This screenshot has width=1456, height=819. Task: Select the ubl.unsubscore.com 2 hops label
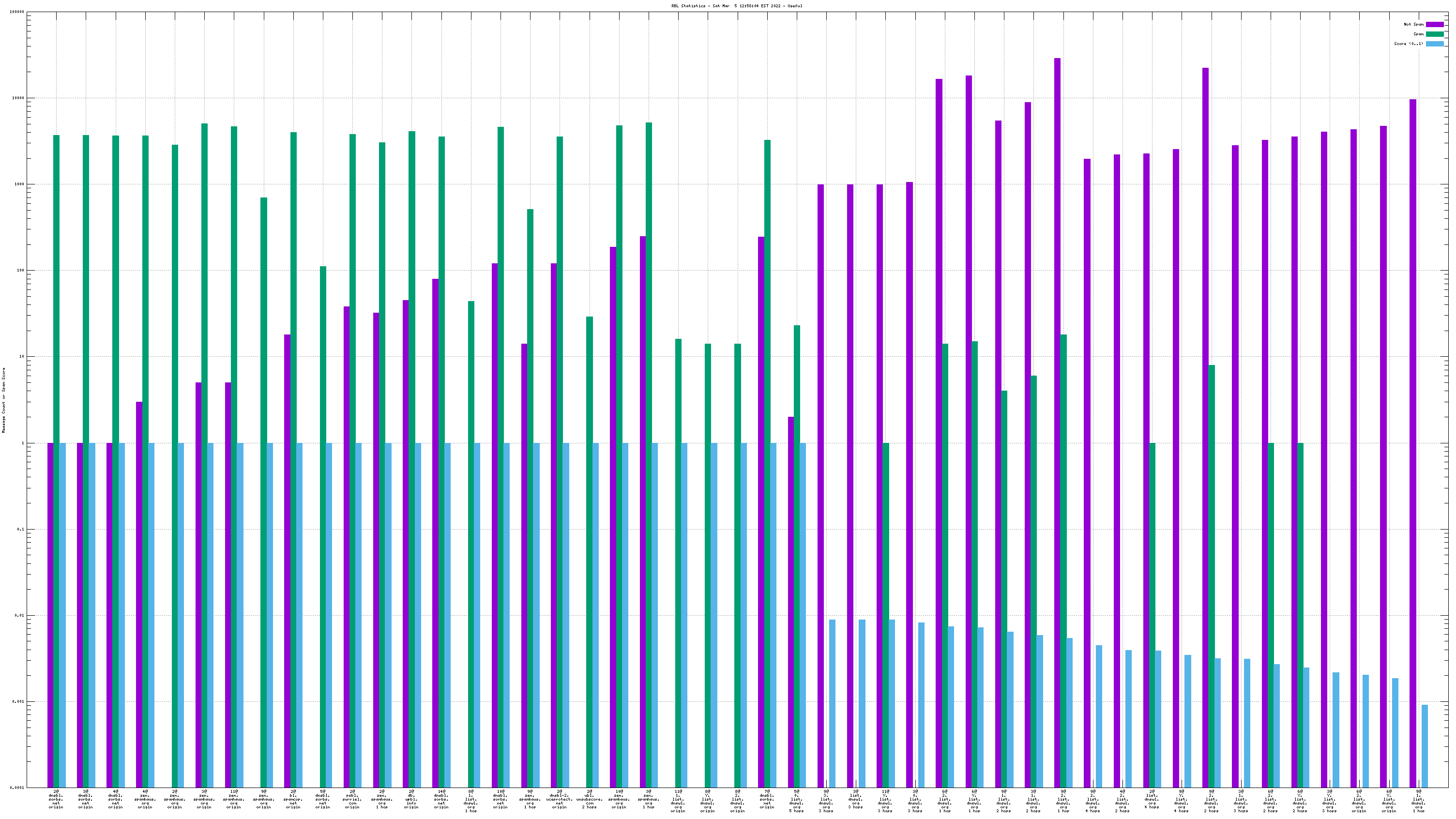(589, 799)
